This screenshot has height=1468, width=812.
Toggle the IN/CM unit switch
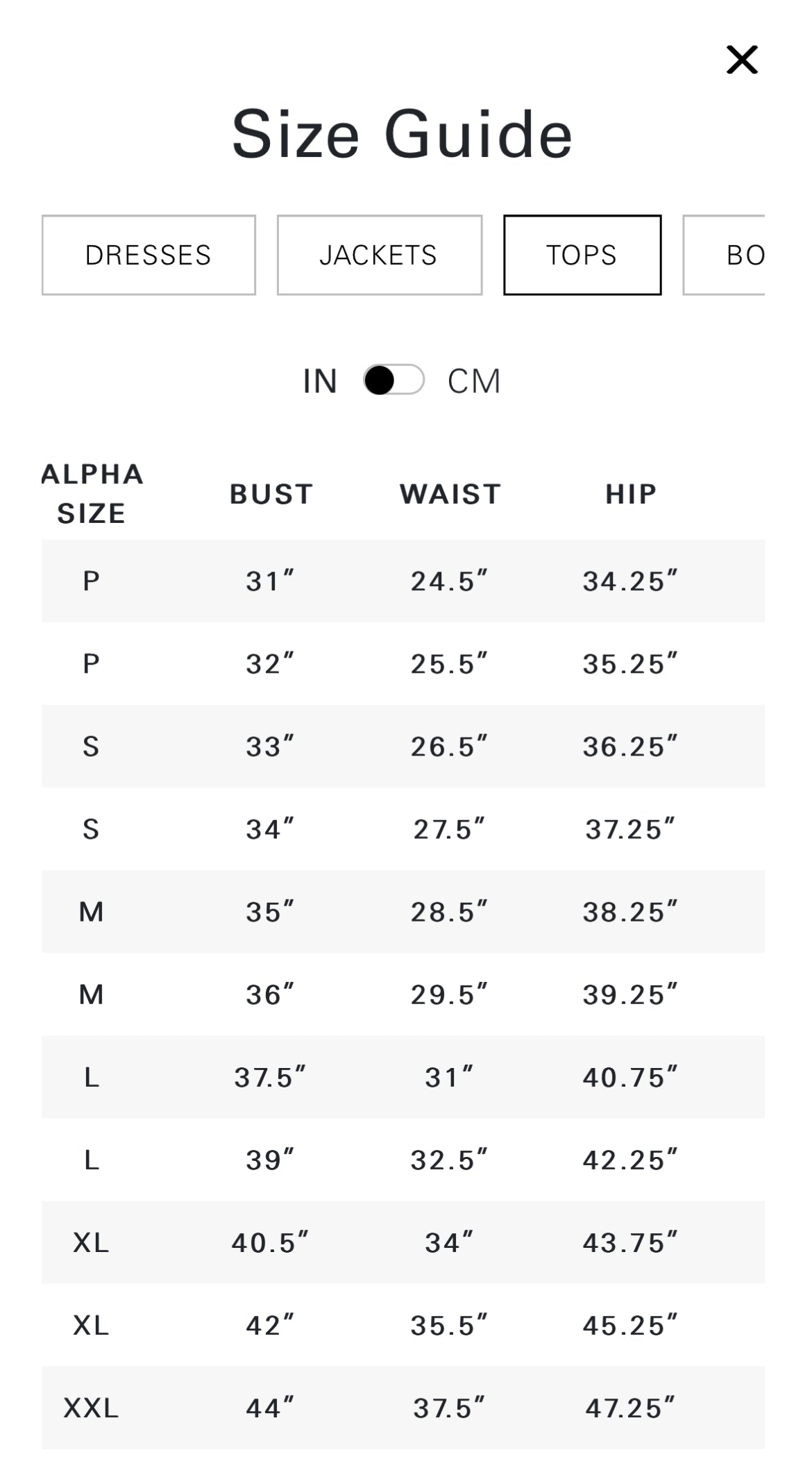tap(394, 380)
